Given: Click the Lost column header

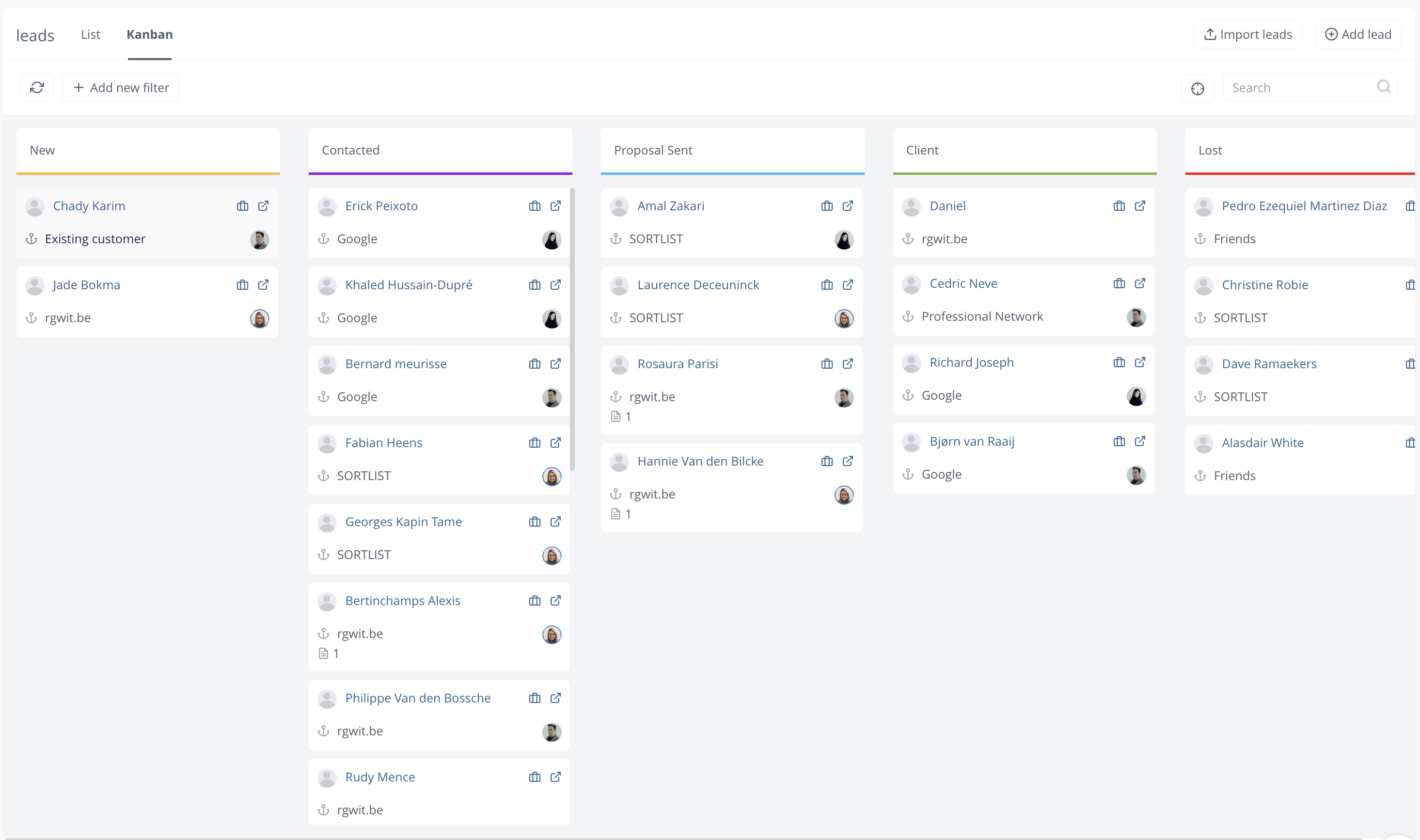Looking at the screenshot, I should click(1300, 151).
